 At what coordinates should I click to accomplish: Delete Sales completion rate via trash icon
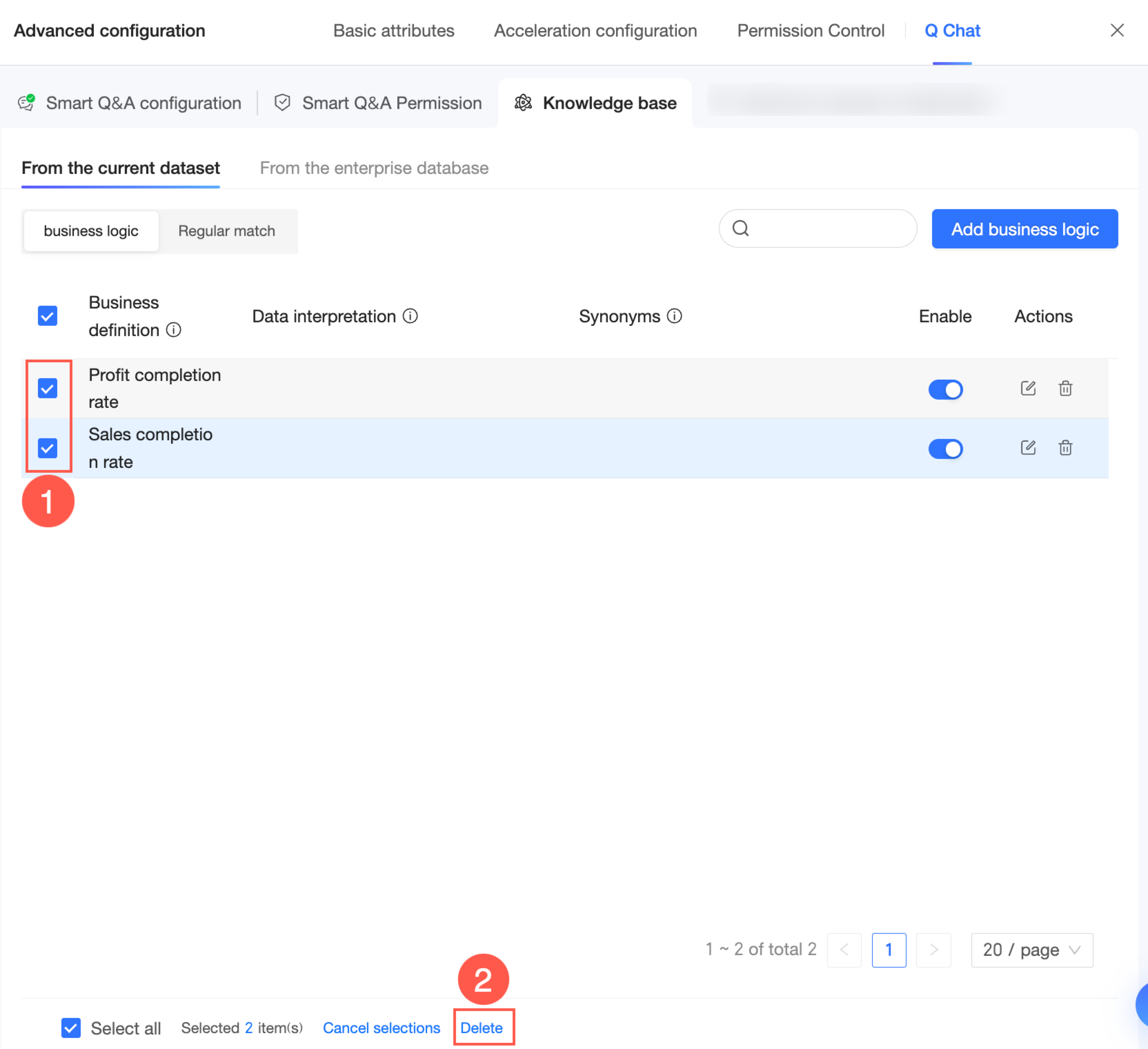[x=1065, y=448]
